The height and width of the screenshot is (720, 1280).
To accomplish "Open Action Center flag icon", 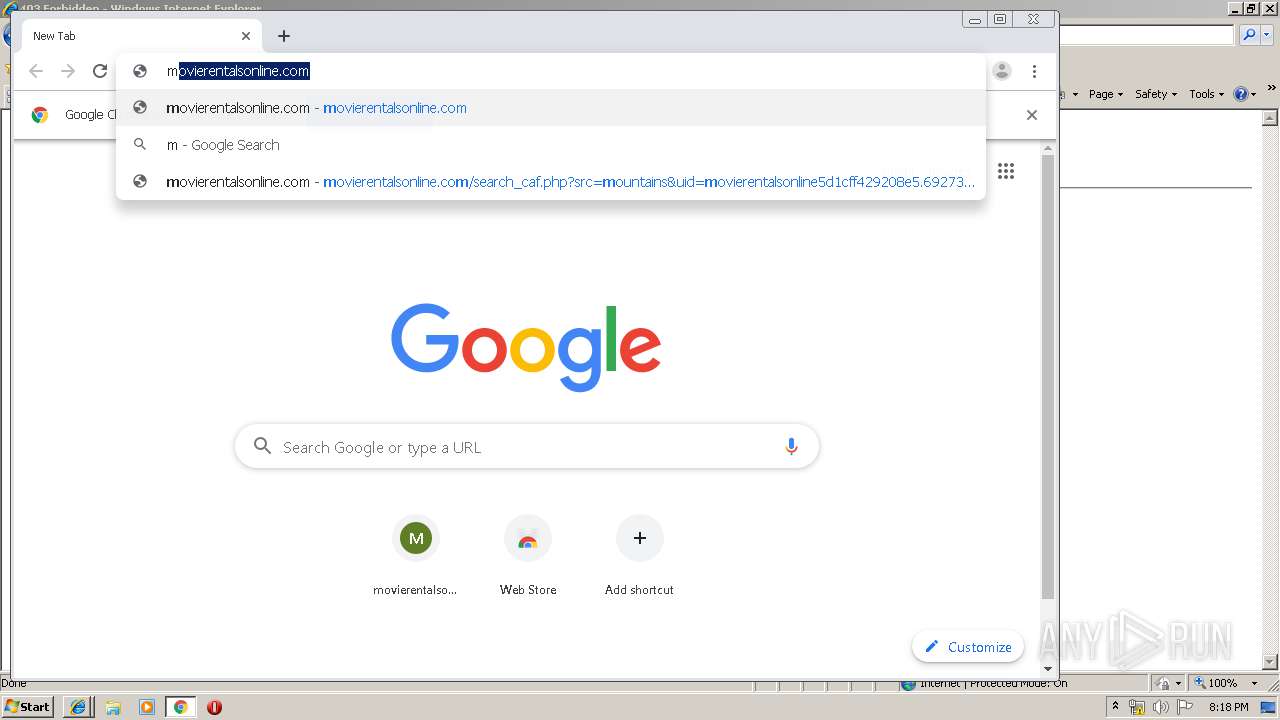I will click(1185, 707).
